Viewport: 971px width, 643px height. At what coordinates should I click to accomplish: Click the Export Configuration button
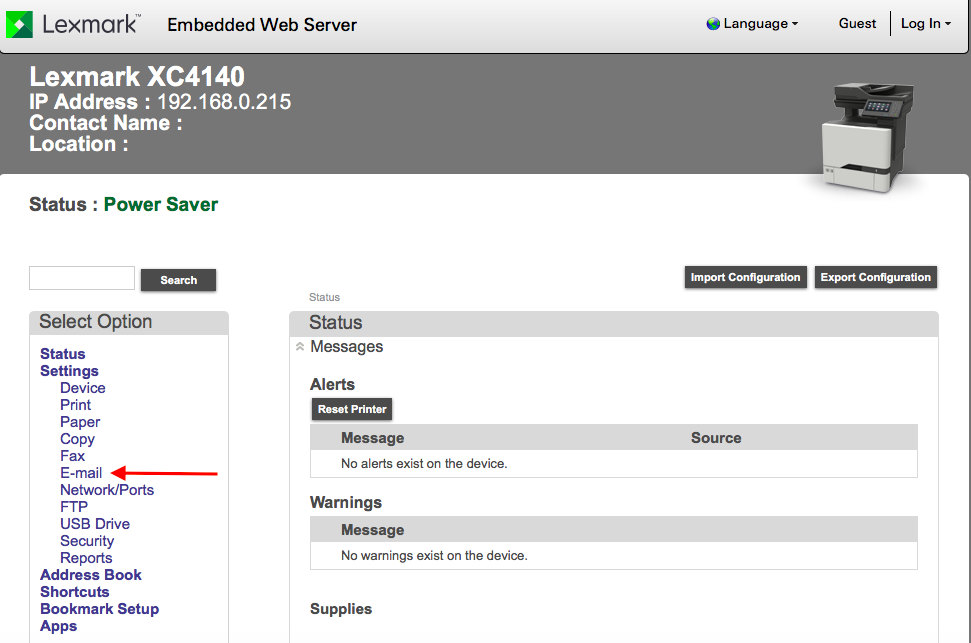click(x=875, y=278)
